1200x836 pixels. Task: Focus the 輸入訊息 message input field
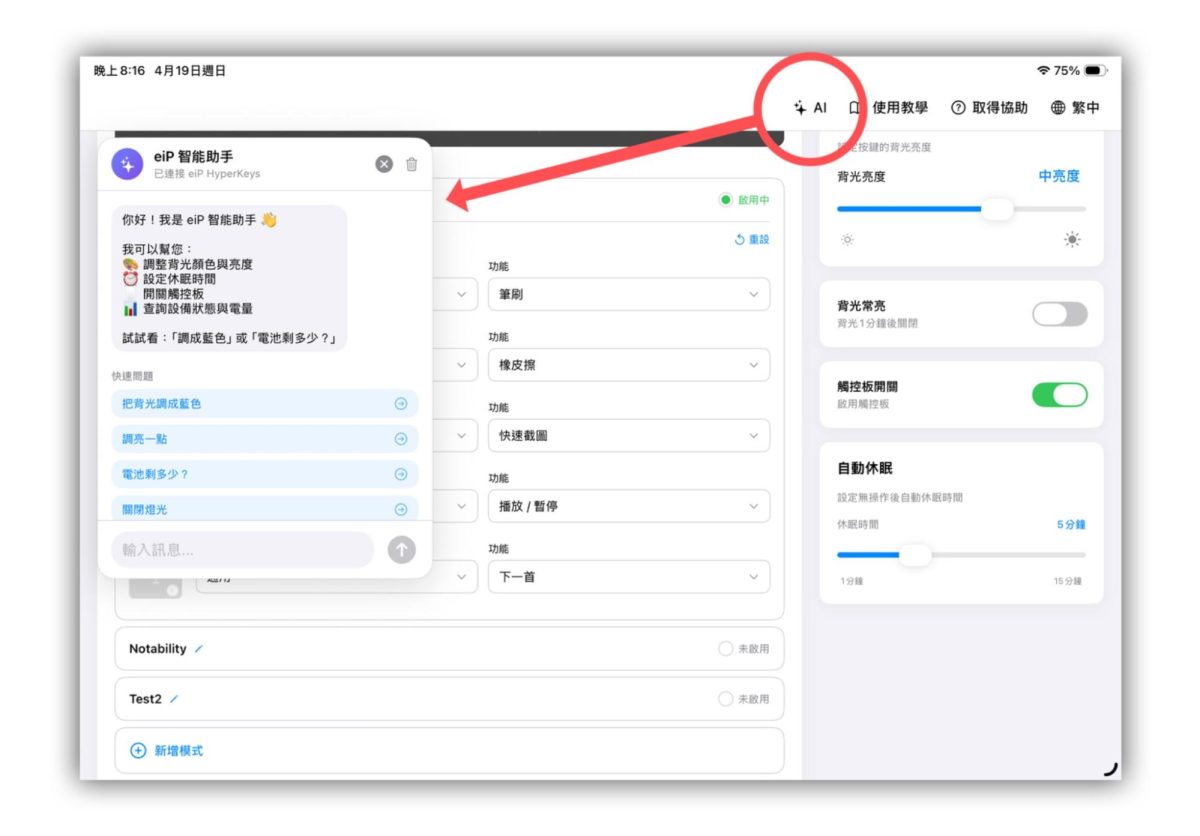coord(243,550)
